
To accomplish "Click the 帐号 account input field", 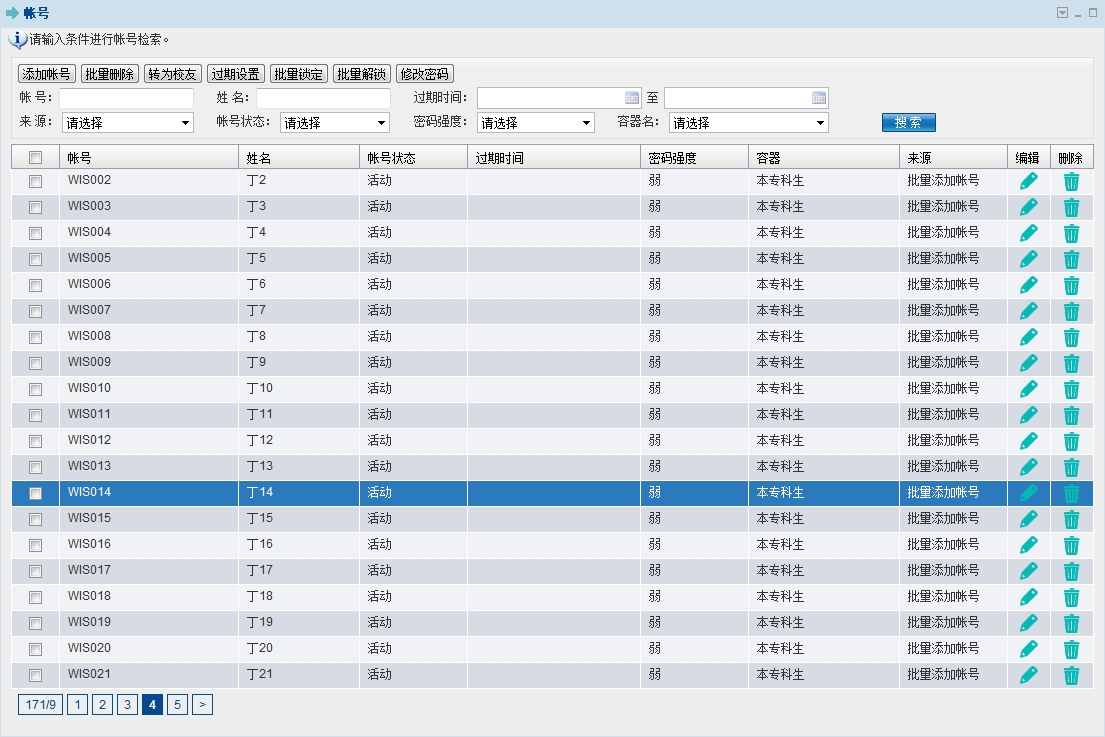I will pos(126,98).
